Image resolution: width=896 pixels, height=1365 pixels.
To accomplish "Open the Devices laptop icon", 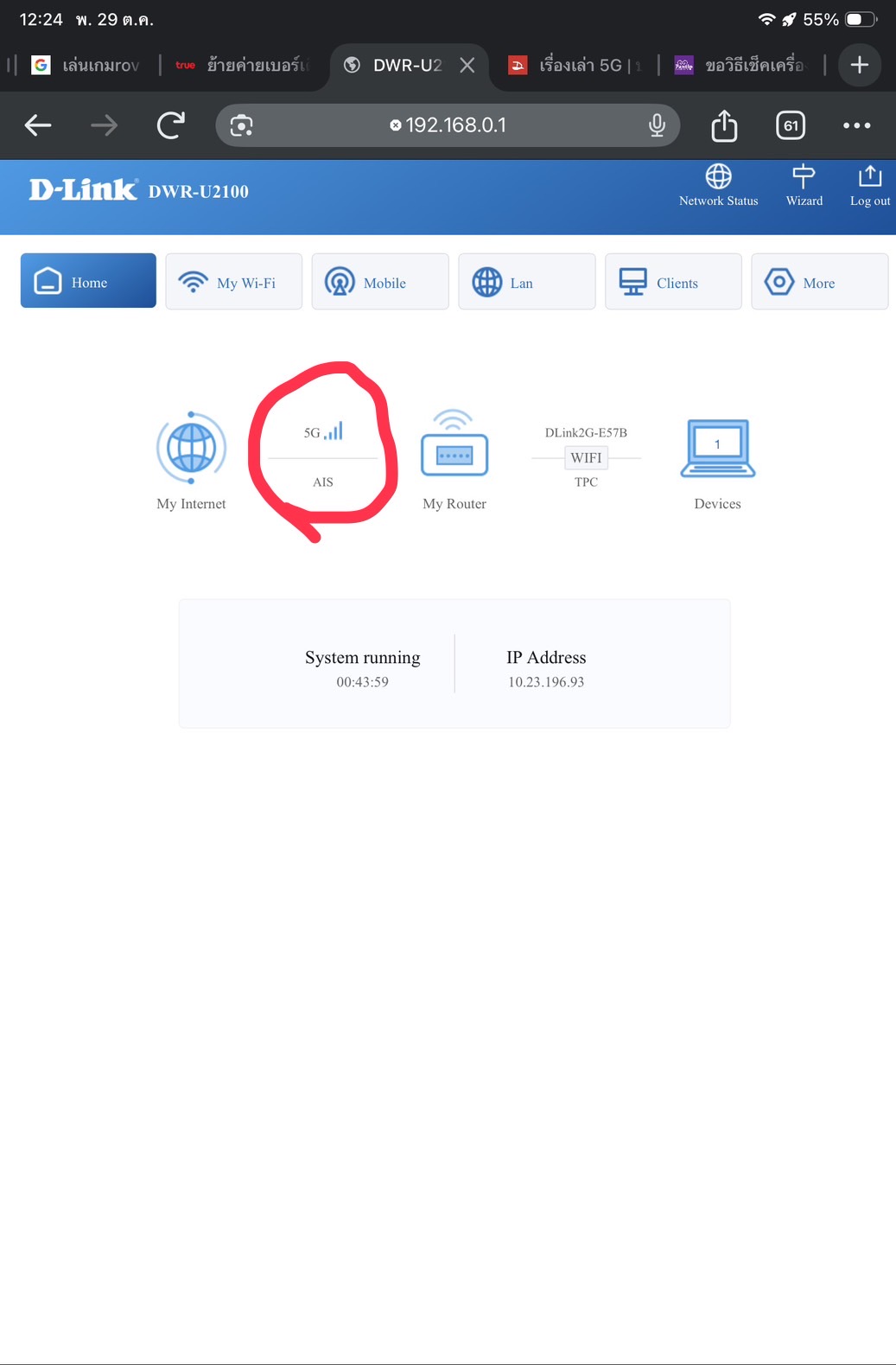I will (717, 448).
